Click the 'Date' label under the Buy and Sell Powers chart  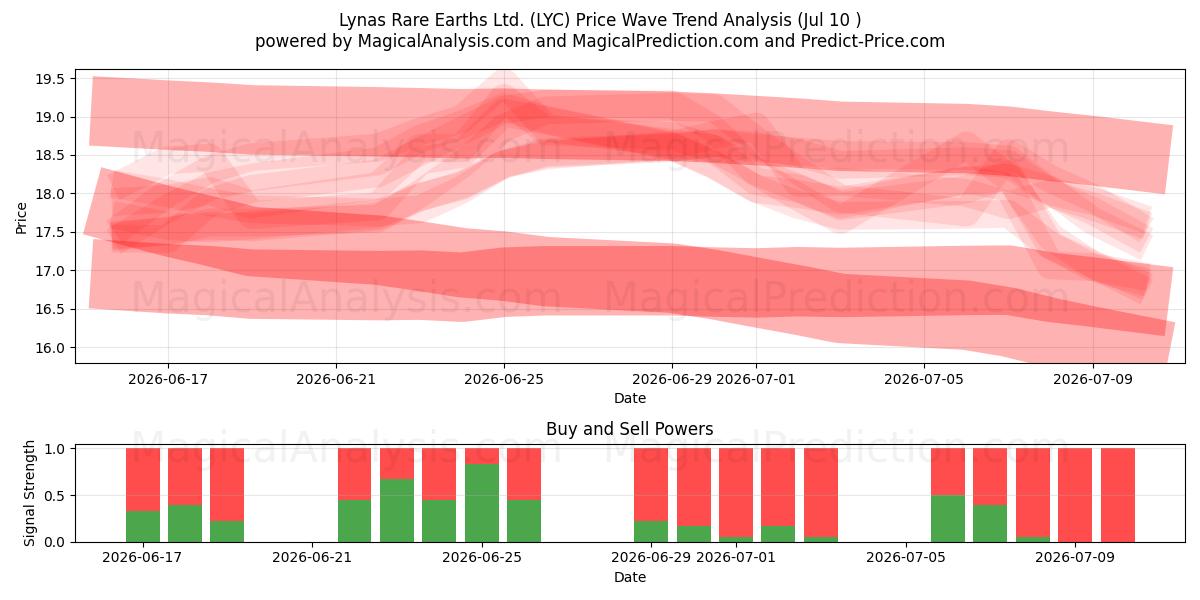(630, 577)
